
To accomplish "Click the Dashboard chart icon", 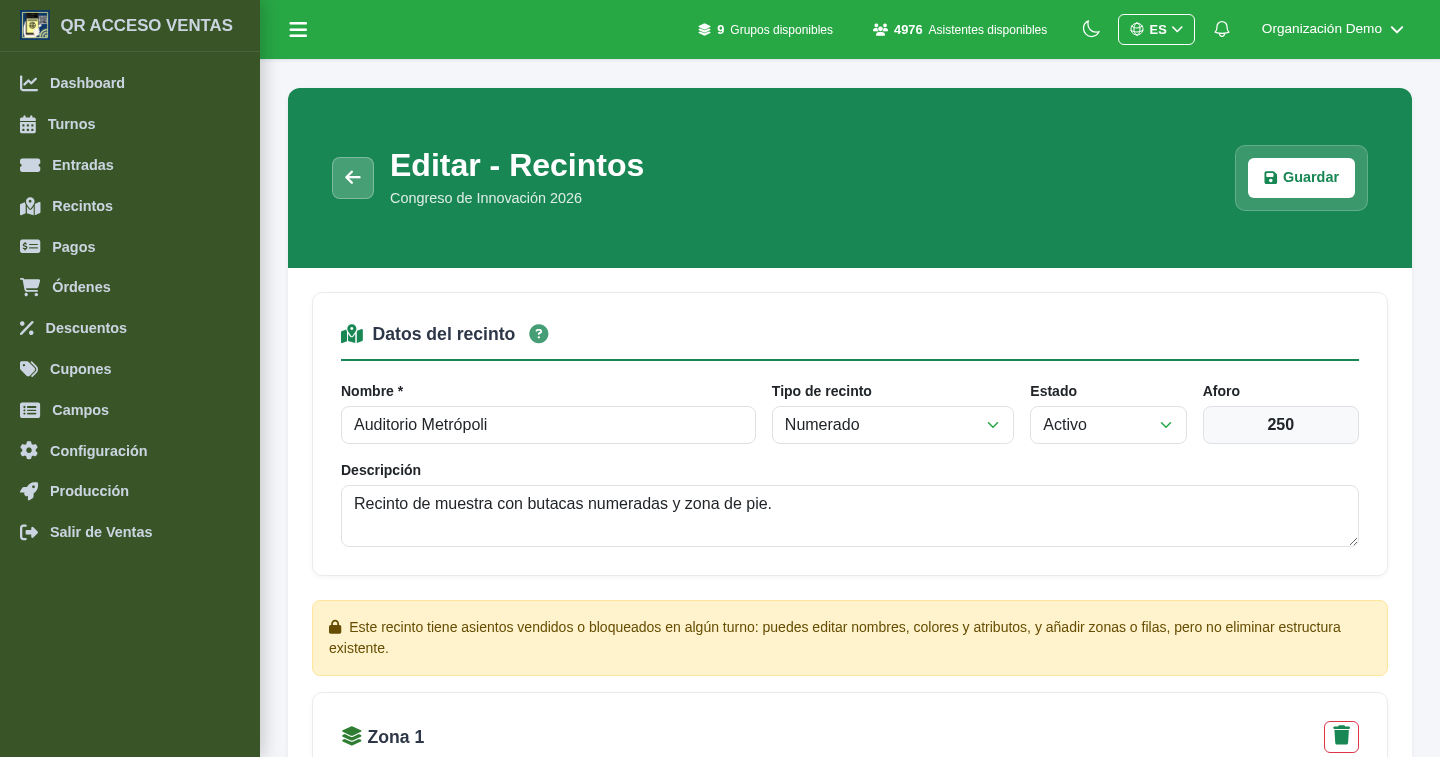I will 29,83.
